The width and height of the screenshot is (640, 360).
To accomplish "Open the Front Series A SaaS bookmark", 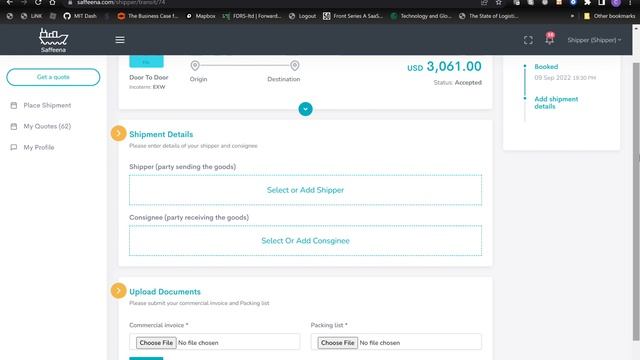I will click(x=353, y=16).
